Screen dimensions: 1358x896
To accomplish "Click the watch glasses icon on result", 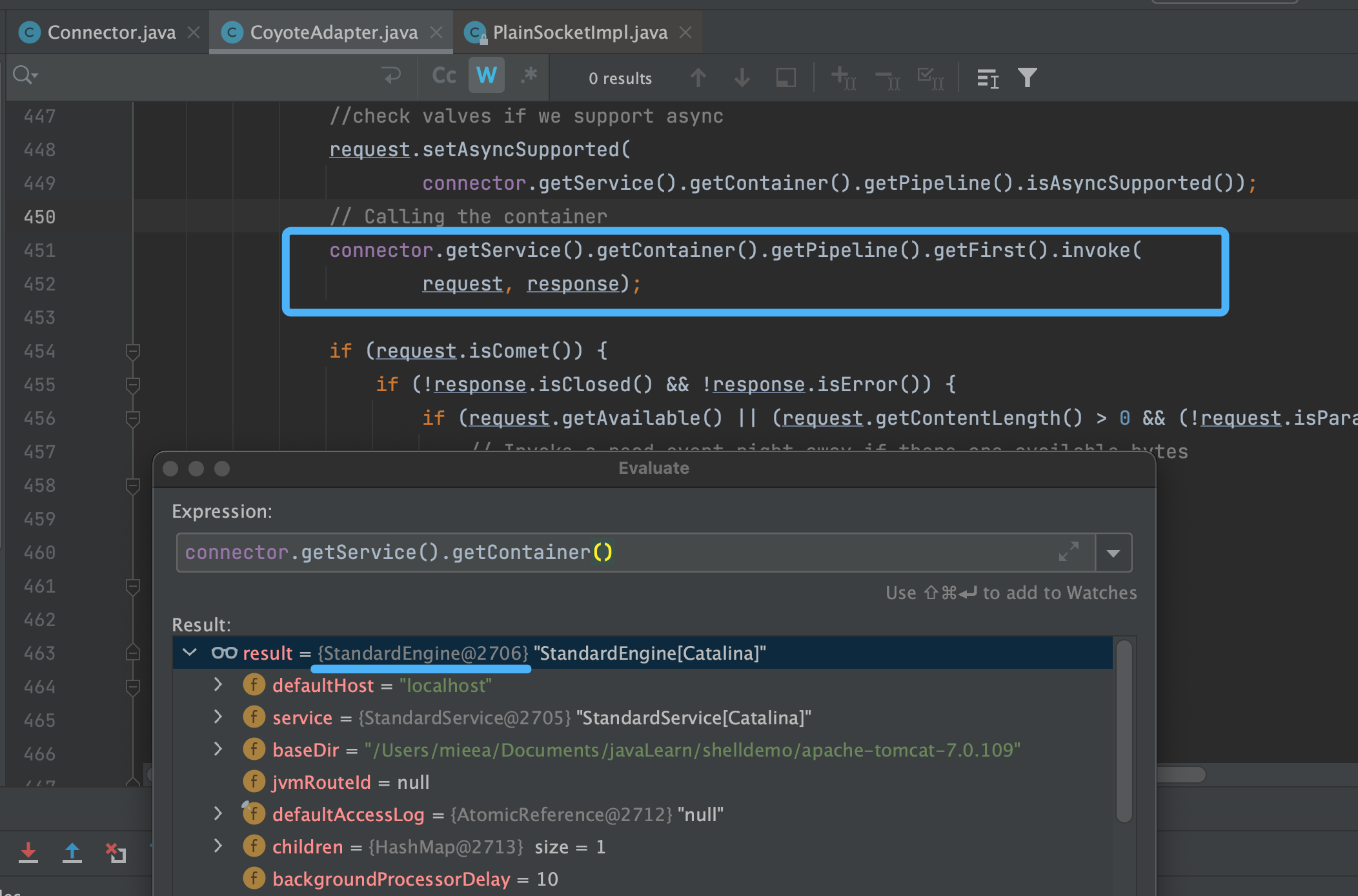I will [x=225, y=653].
